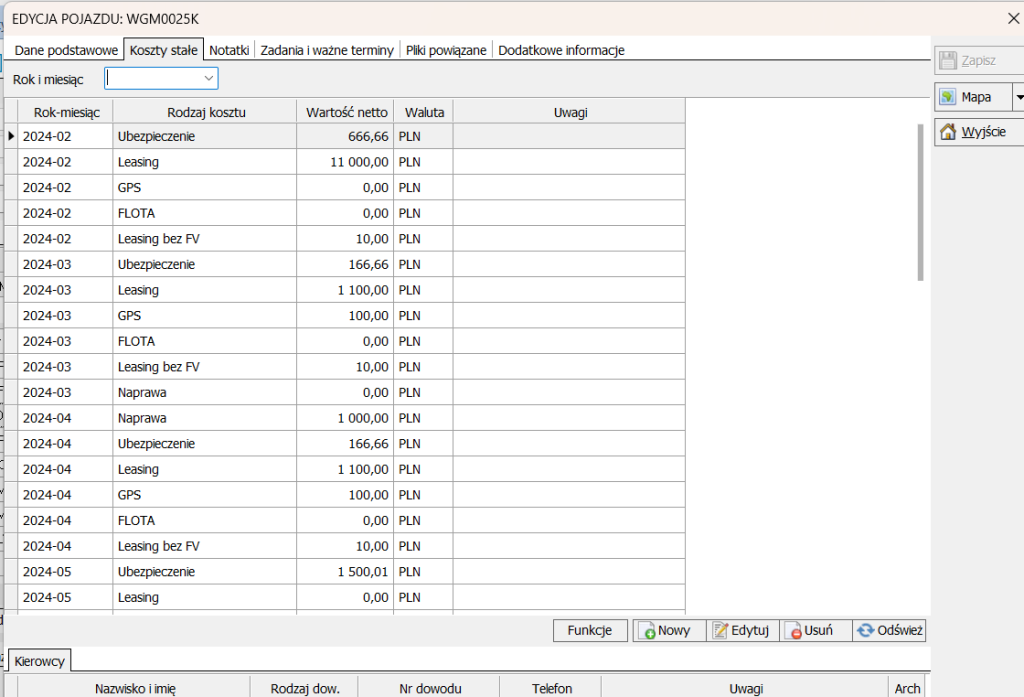
Task: Open the arrow dropdown beside Mapa
Action: pyautogui.click(x=1019, y=97)
